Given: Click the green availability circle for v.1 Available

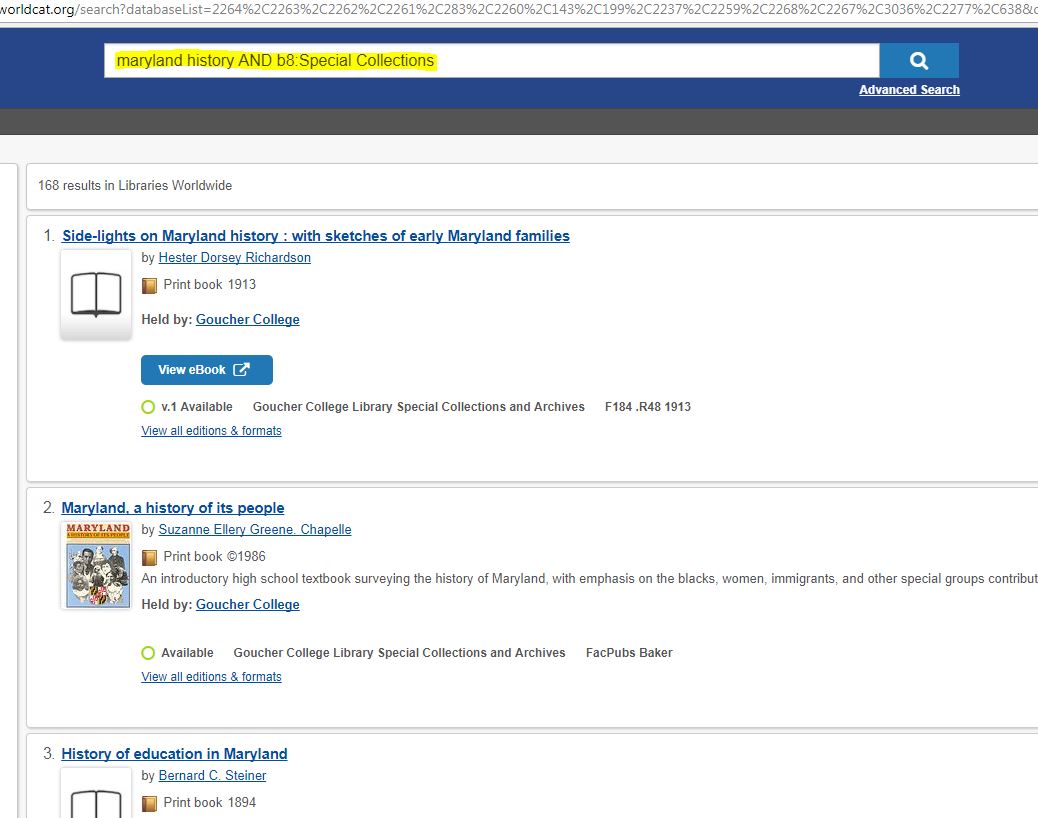Looking at the screenshot, I should 148,407.
